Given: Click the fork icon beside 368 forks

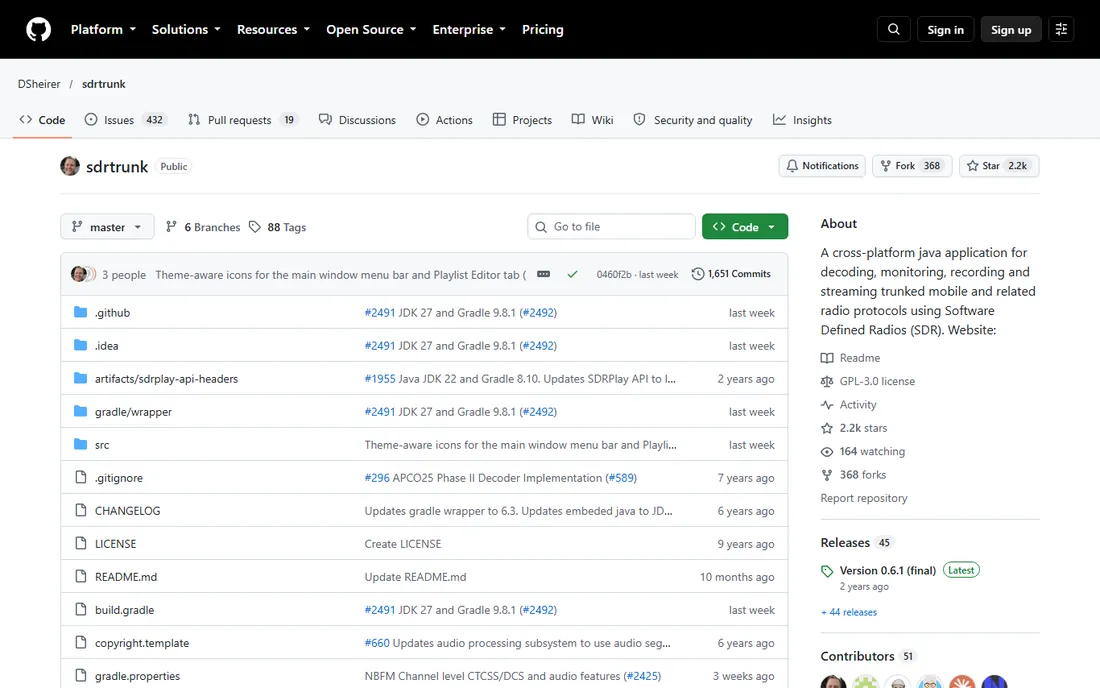Looking at the screenshot, I should click(x=827, y=475).
